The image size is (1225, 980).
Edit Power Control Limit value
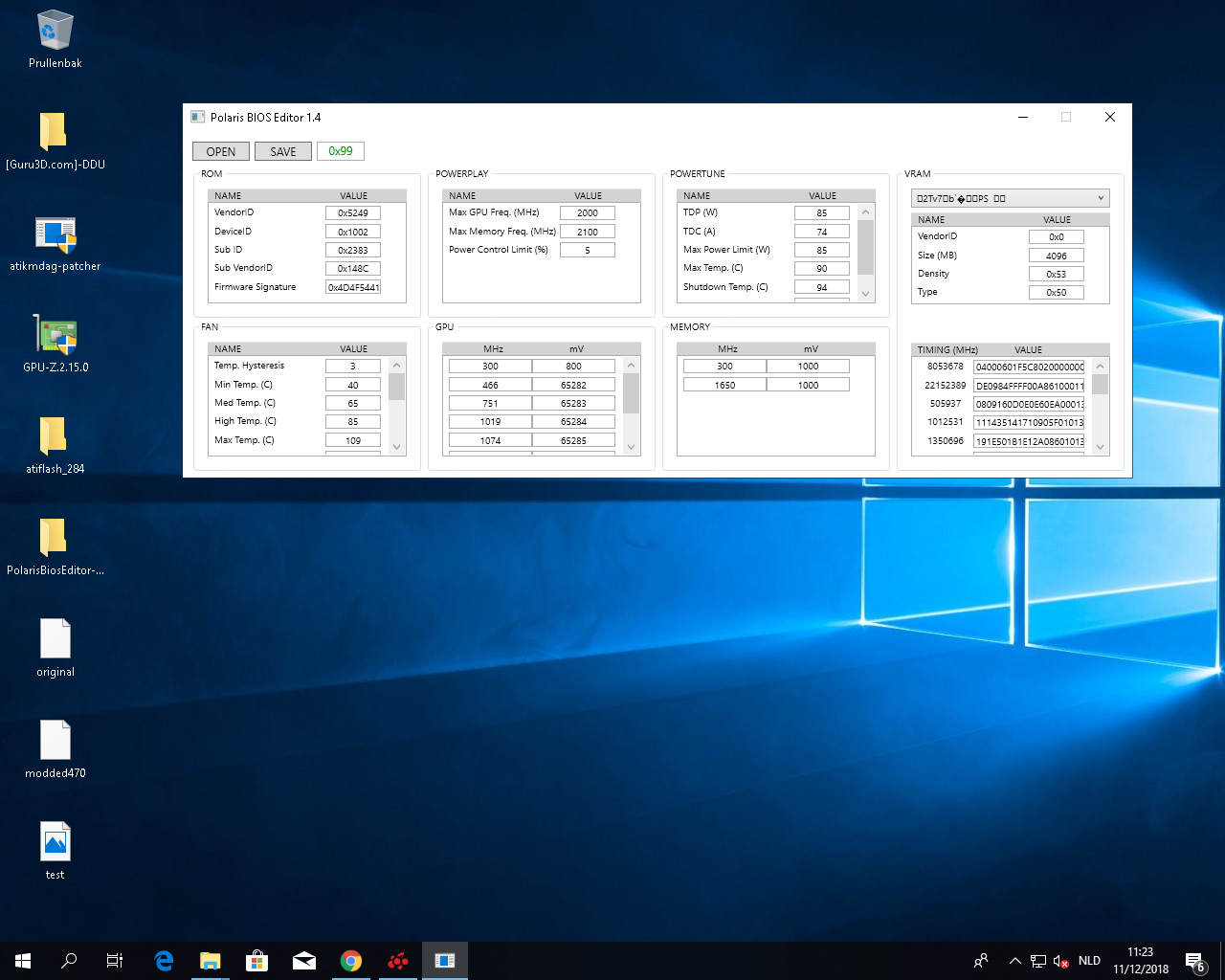coord(588,250)
